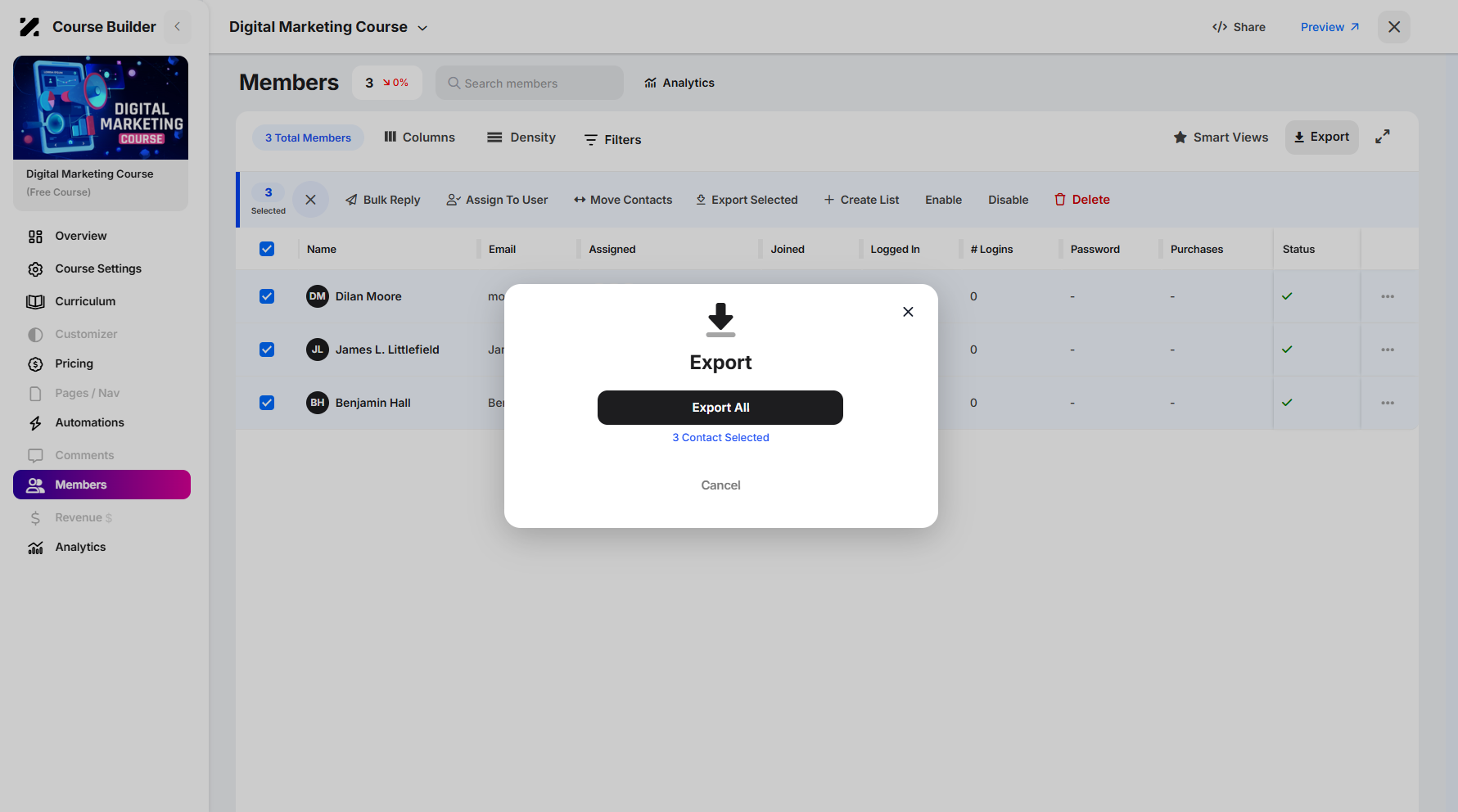
Task: Click the Status column header
Action: pyautogui.click(x=1298, y=249)
